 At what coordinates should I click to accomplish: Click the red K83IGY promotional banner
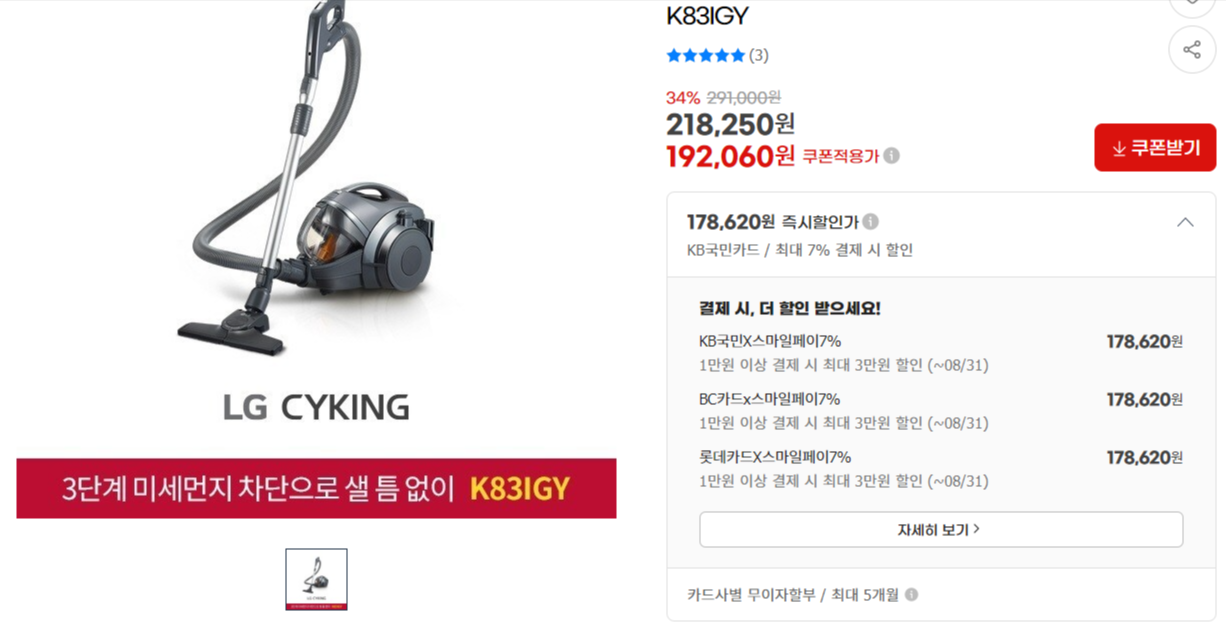(316, 488)
